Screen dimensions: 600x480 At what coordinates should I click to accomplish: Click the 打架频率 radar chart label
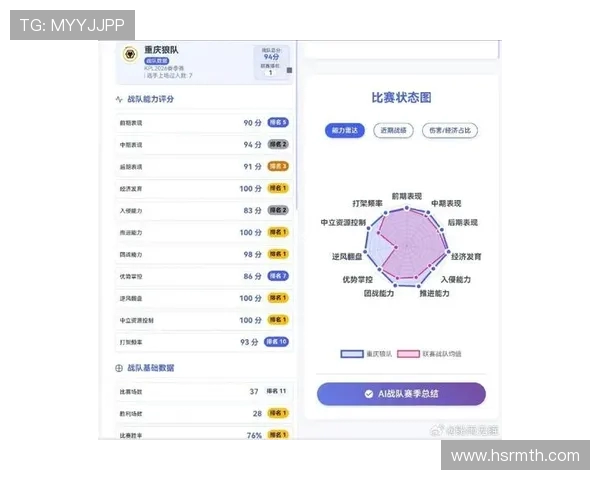367,204
